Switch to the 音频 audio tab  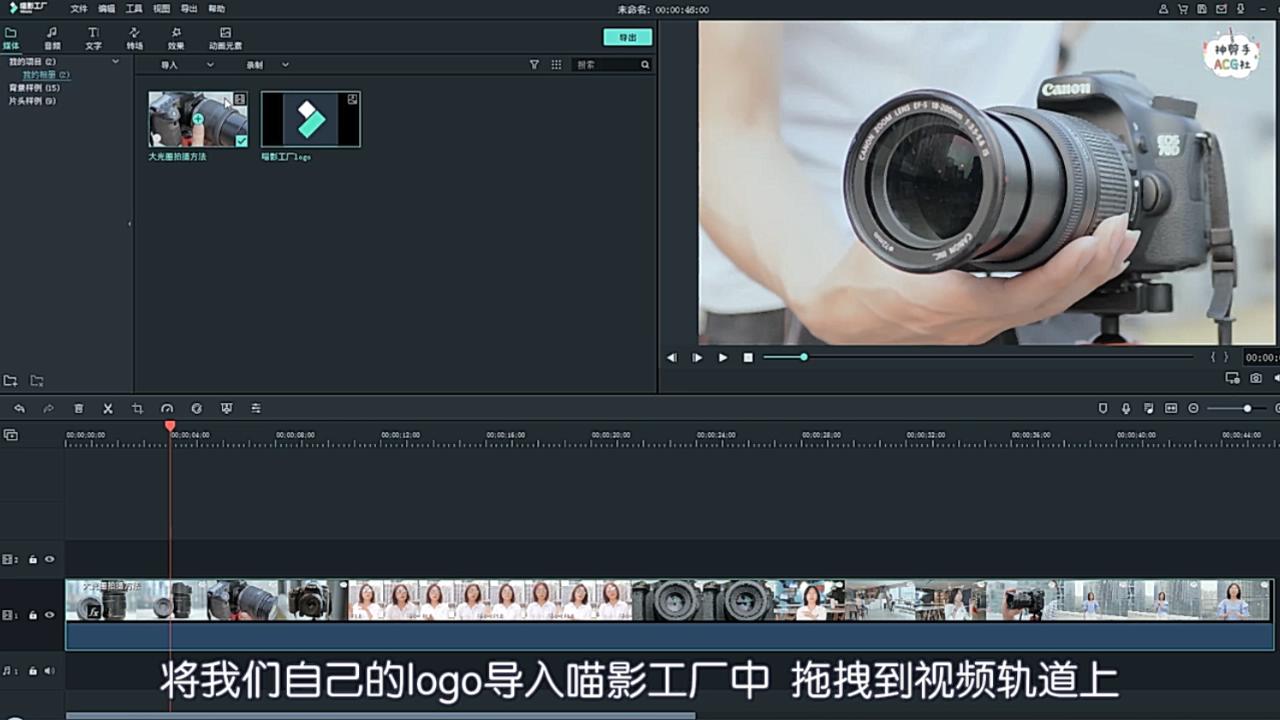click(52, 38)
